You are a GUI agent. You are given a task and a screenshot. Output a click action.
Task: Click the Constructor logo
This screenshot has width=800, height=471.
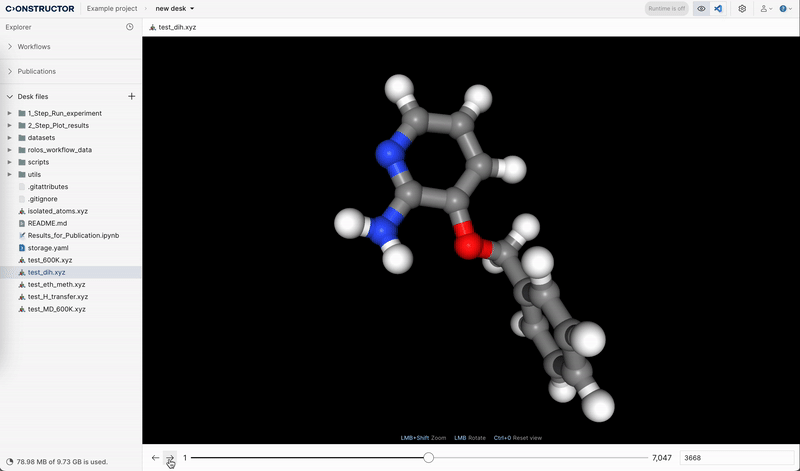pyautogui.click(x=40, y=8)
